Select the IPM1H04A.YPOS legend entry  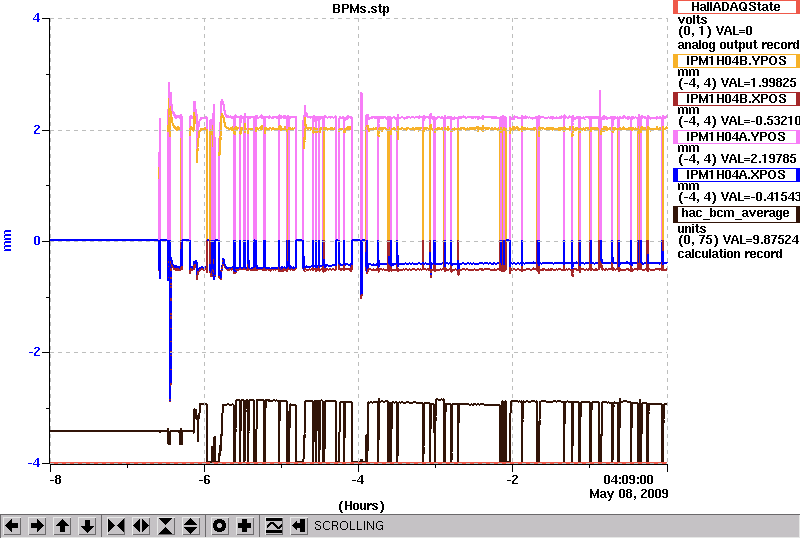pyautogui.click(x=736, y=137)
